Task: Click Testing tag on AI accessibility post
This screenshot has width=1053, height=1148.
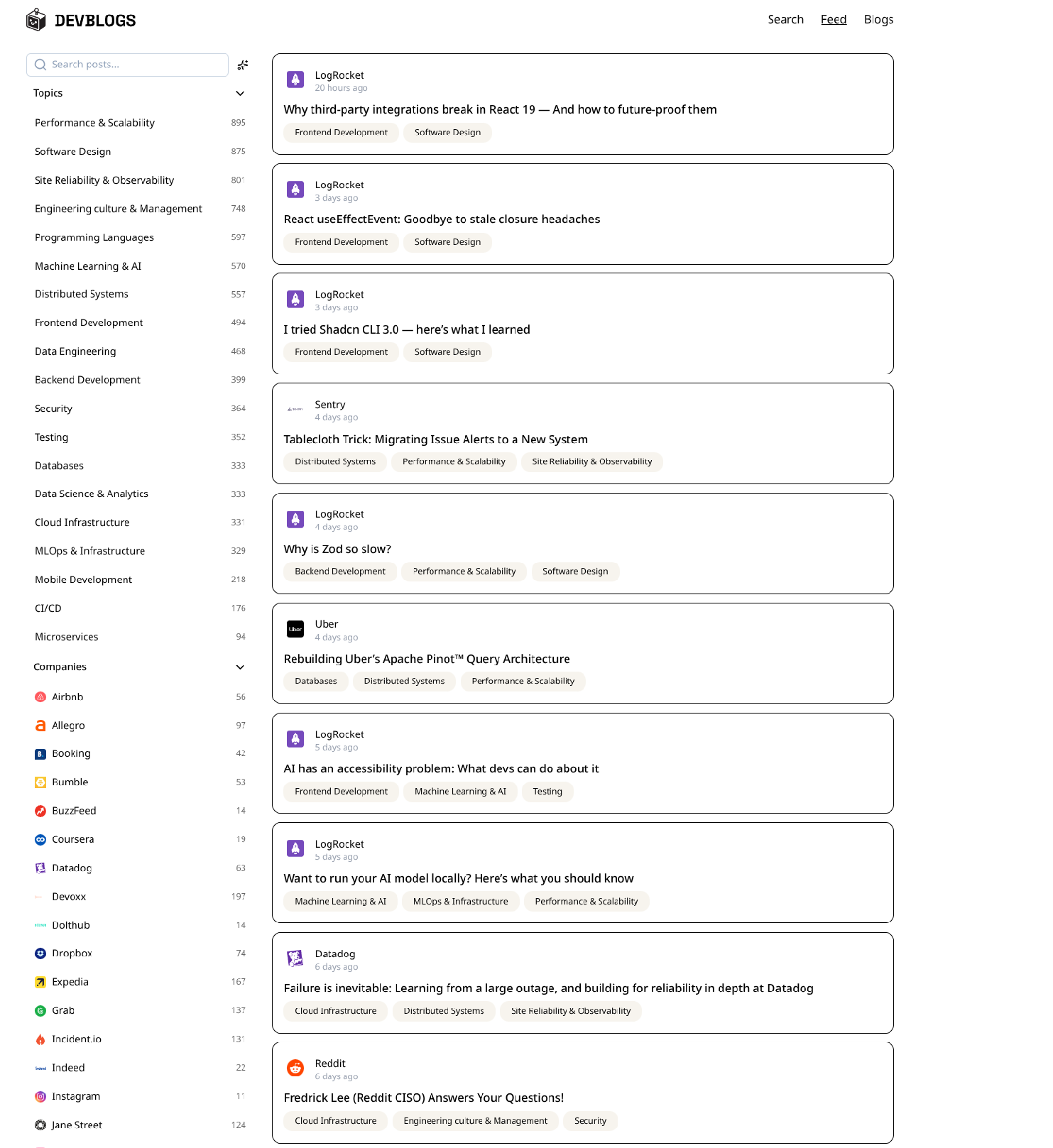Action: coord(547,792)
